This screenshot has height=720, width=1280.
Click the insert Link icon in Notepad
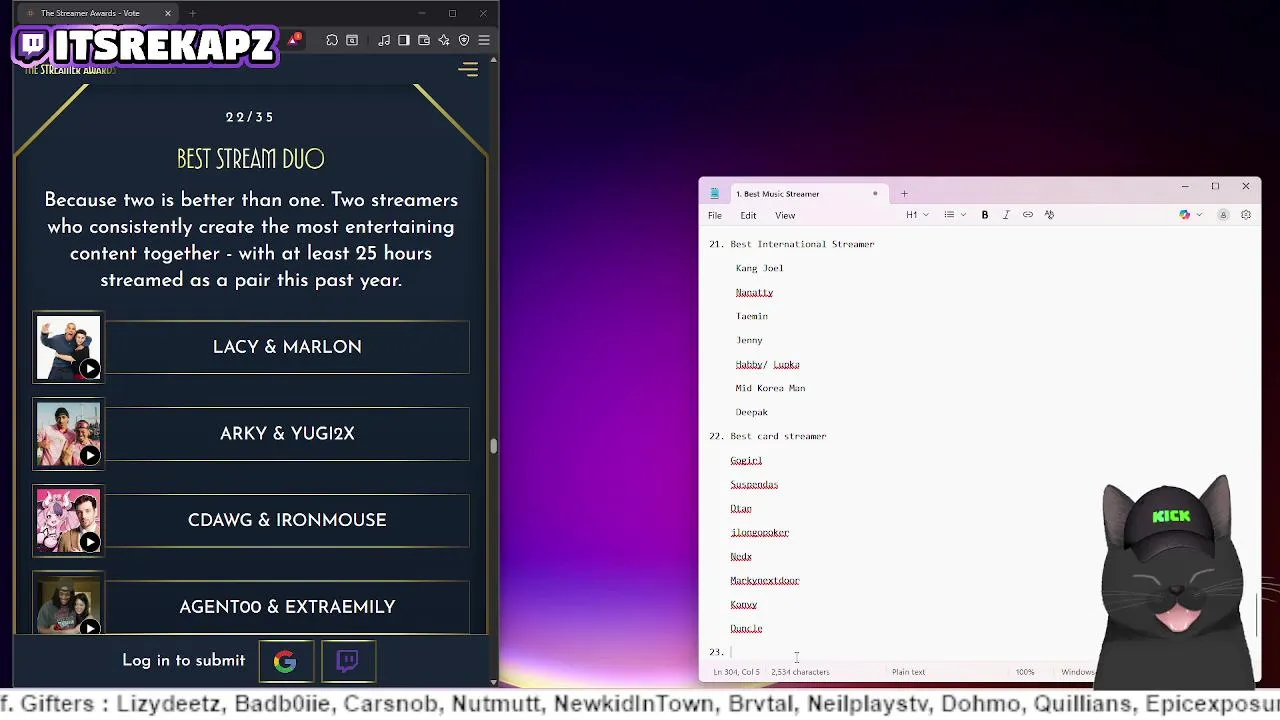pos(1028,215)
